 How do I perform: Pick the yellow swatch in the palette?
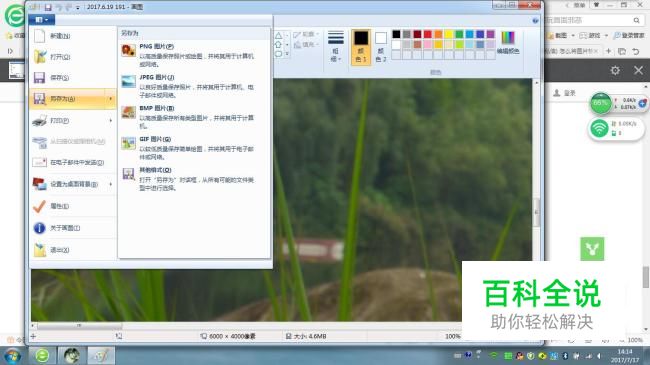coord(449,34)
